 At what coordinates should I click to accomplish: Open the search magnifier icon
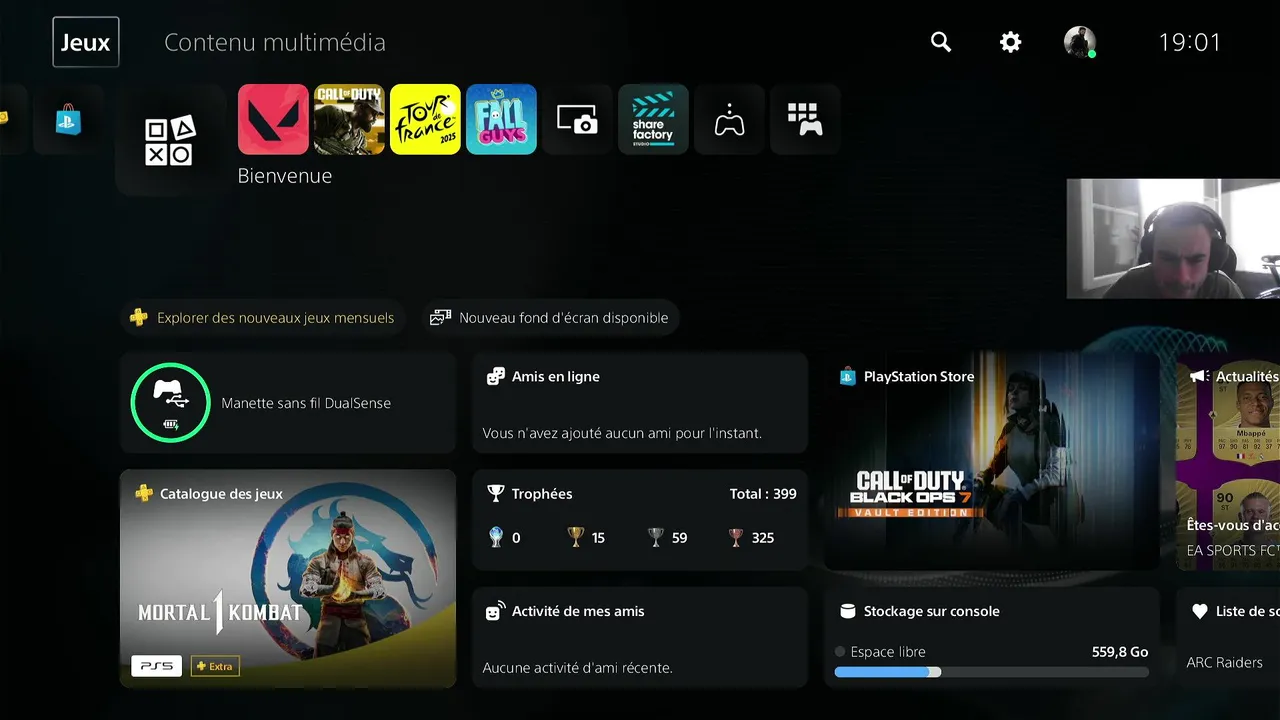tap(941, 42)
